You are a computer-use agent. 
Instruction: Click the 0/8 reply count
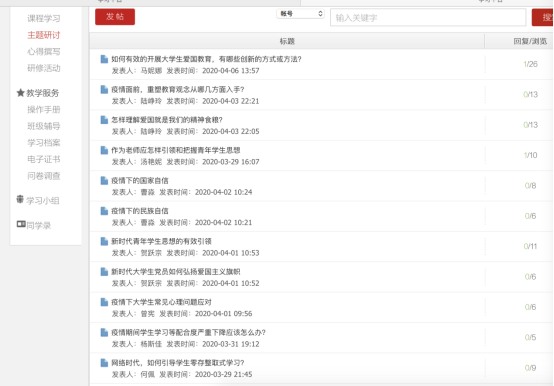530,185
